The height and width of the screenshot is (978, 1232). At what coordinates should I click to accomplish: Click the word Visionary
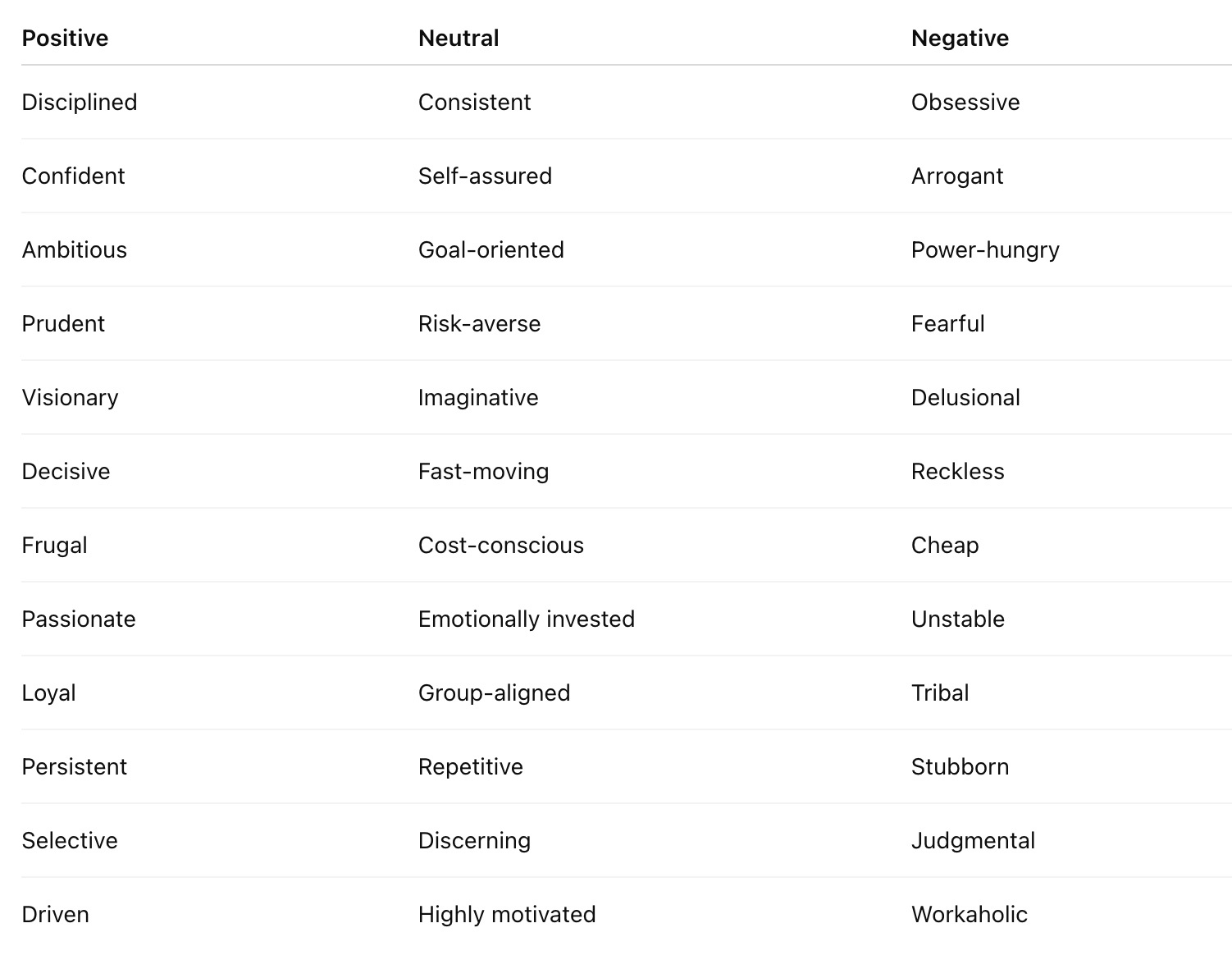pos(70,398)
